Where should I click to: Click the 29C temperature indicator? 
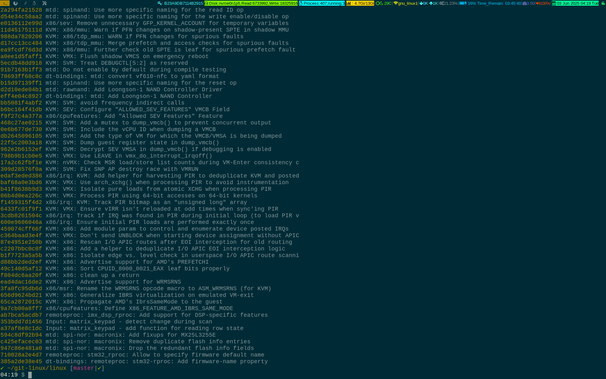point(384,3)
